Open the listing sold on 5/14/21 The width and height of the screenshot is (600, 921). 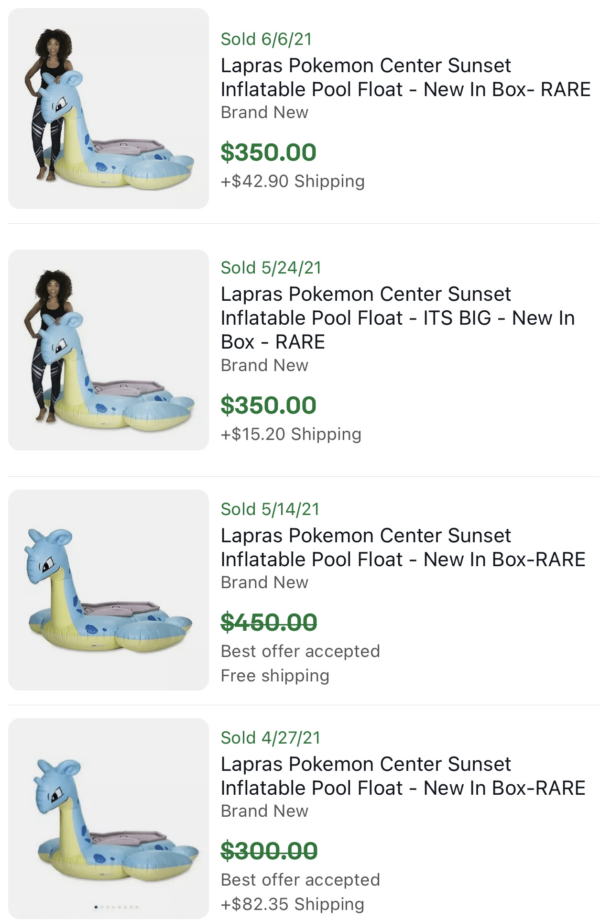[x=404, y=547]
